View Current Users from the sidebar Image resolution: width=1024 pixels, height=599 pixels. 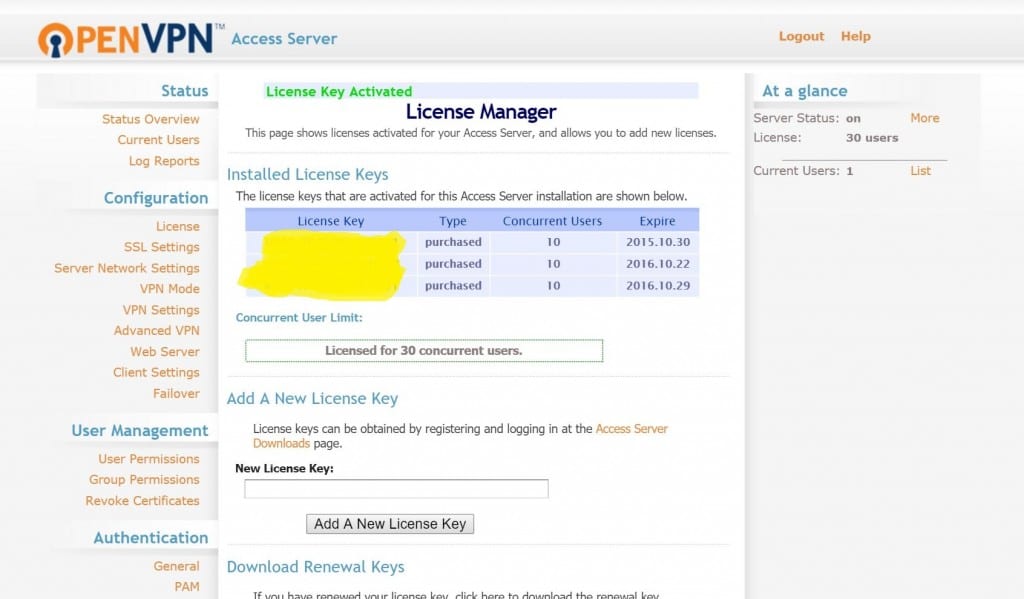pyautogui.click(x=158, y=139)
